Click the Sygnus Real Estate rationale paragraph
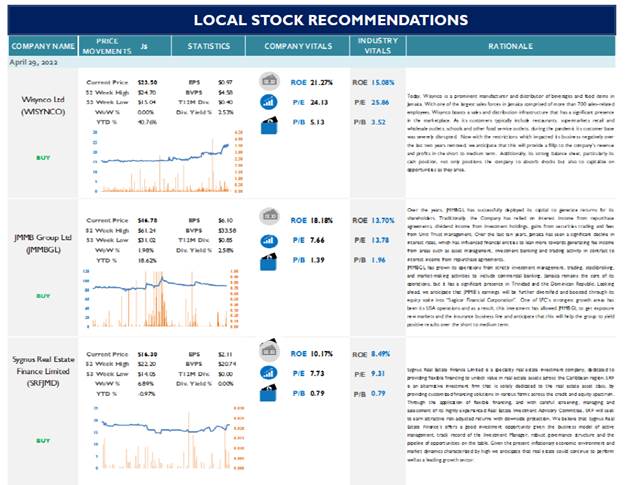The image size is (634, 485). (511, 415)
